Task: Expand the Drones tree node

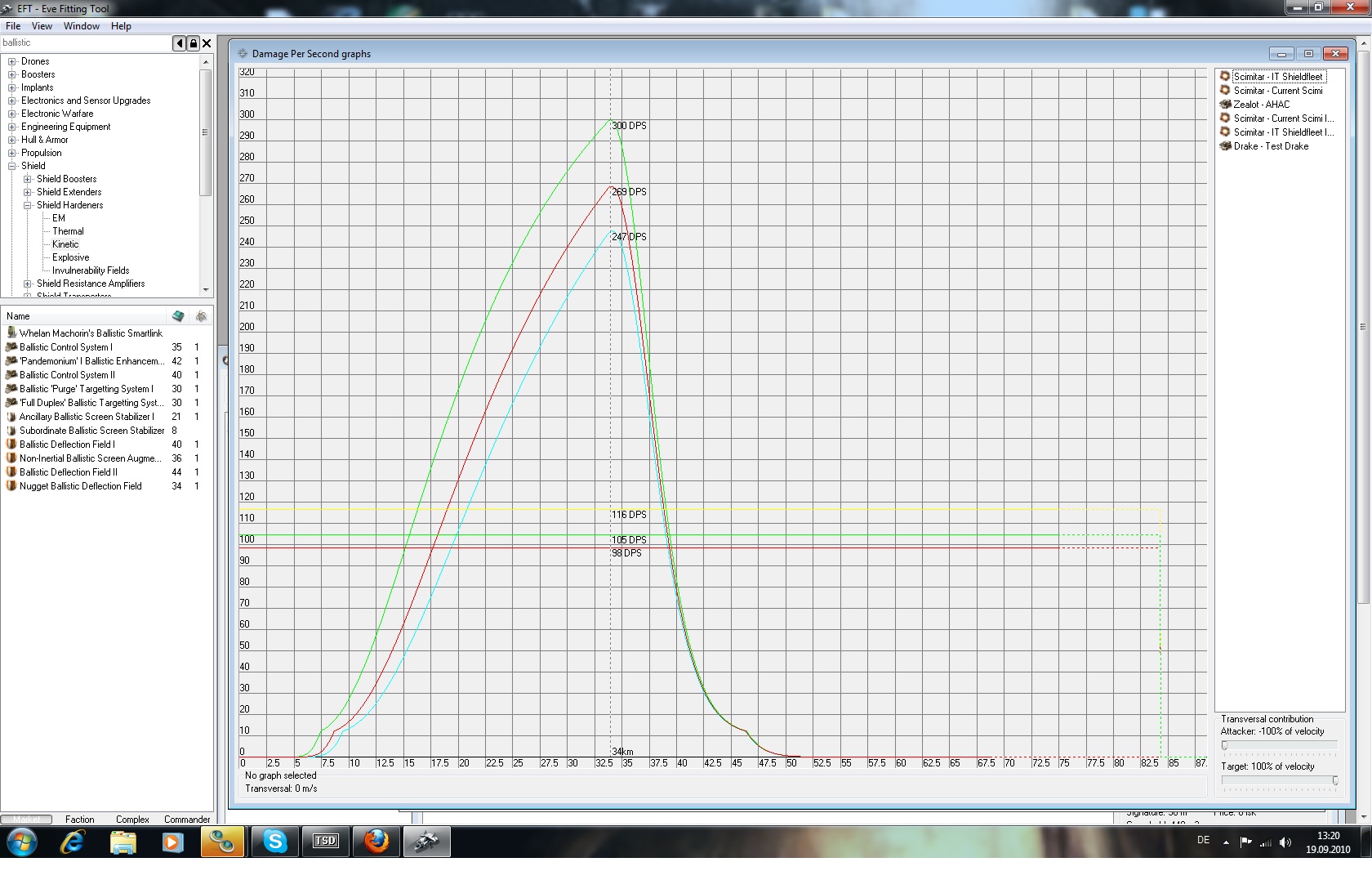Action: point(12,61)
